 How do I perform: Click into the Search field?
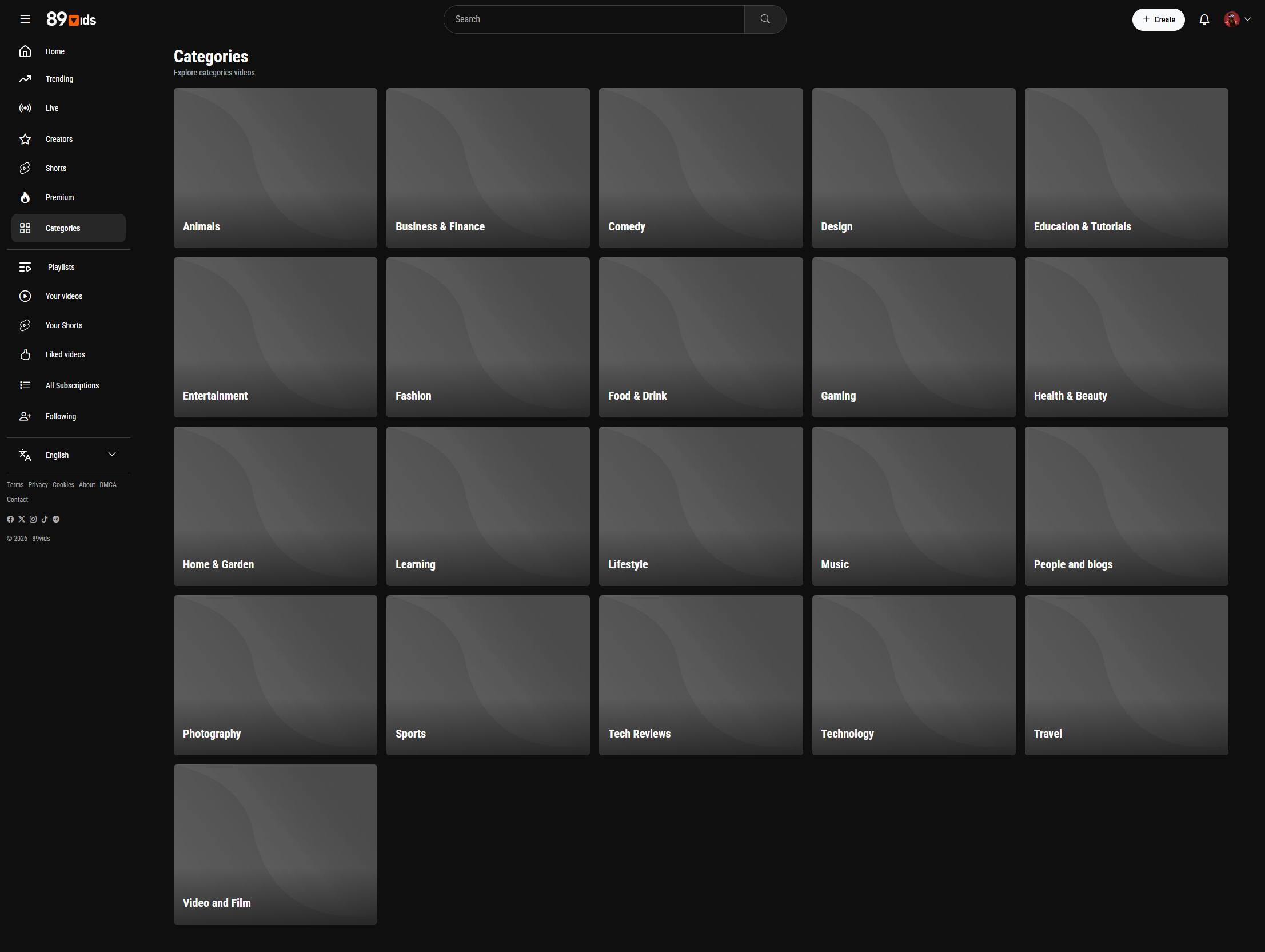coord(594,19)
